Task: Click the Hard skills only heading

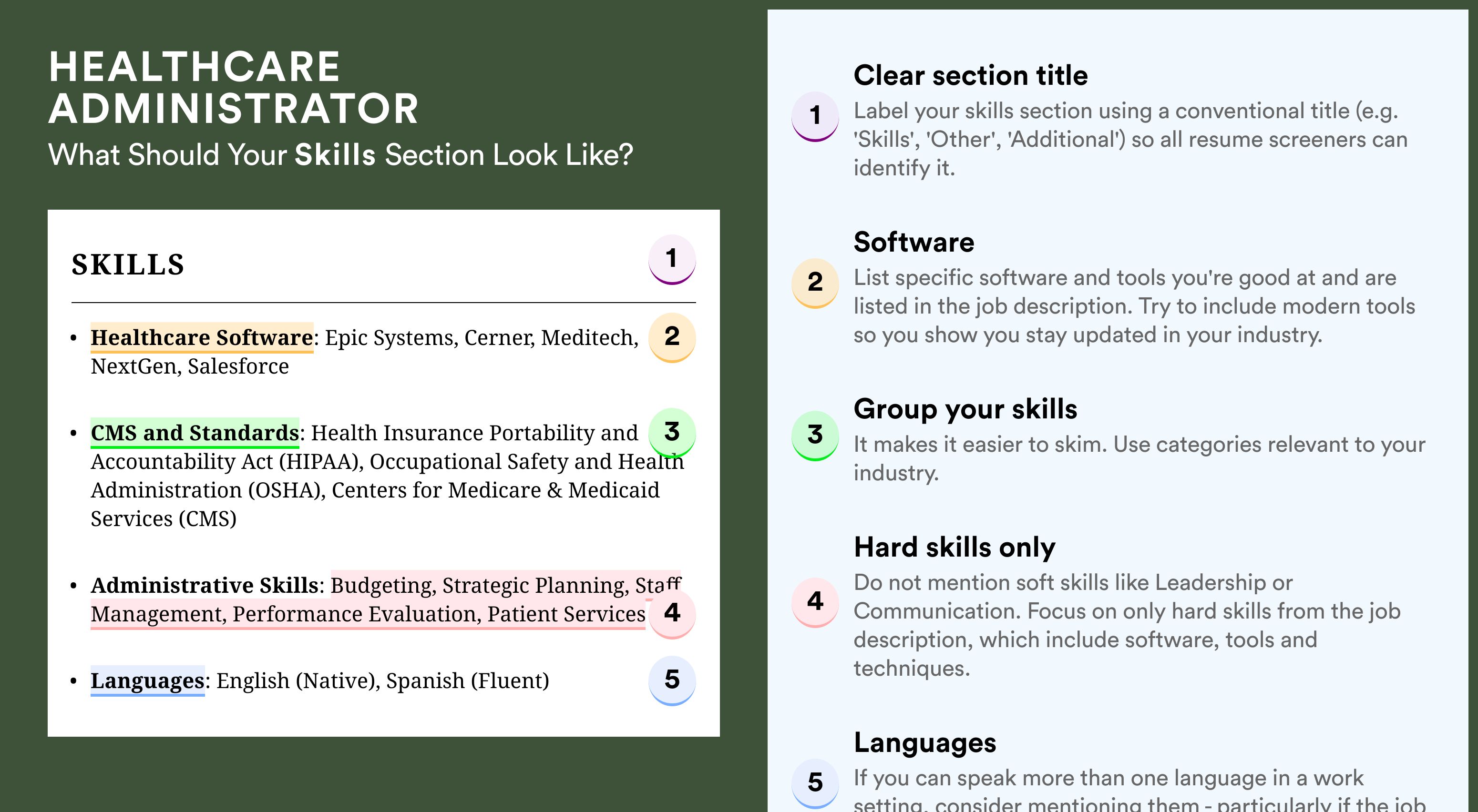Action: (x=954, y=547)
